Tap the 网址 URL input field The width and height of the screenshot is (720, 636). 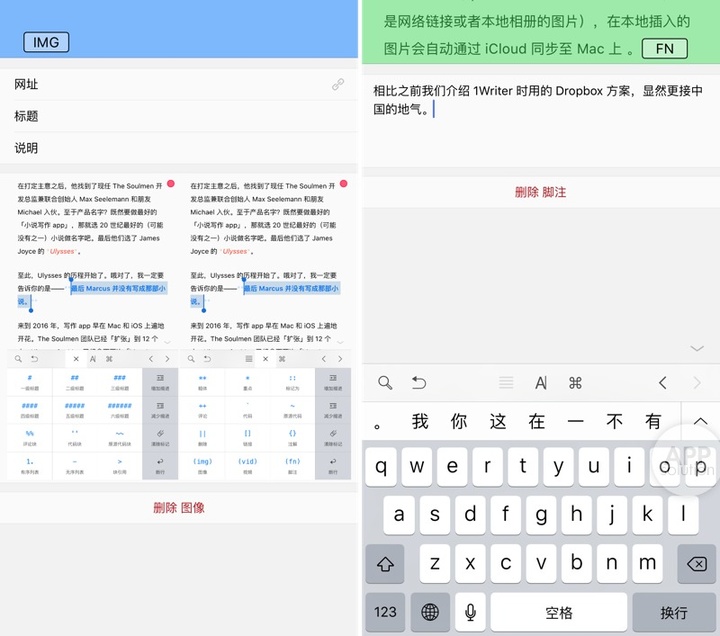point(179,85)
